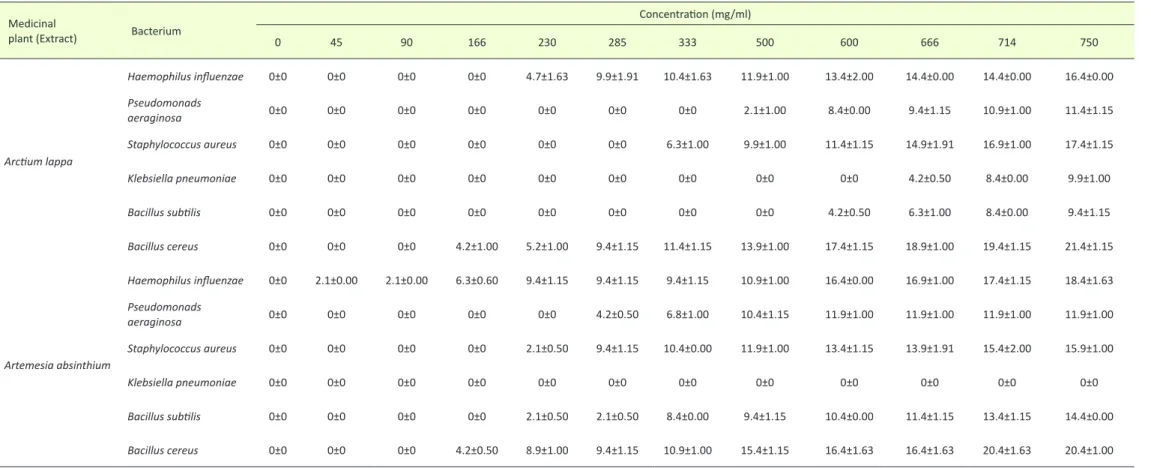
Task: Click the '9.9±1.00' value in Klebsiella pneumoniae row
Action: click(1089, 178)
